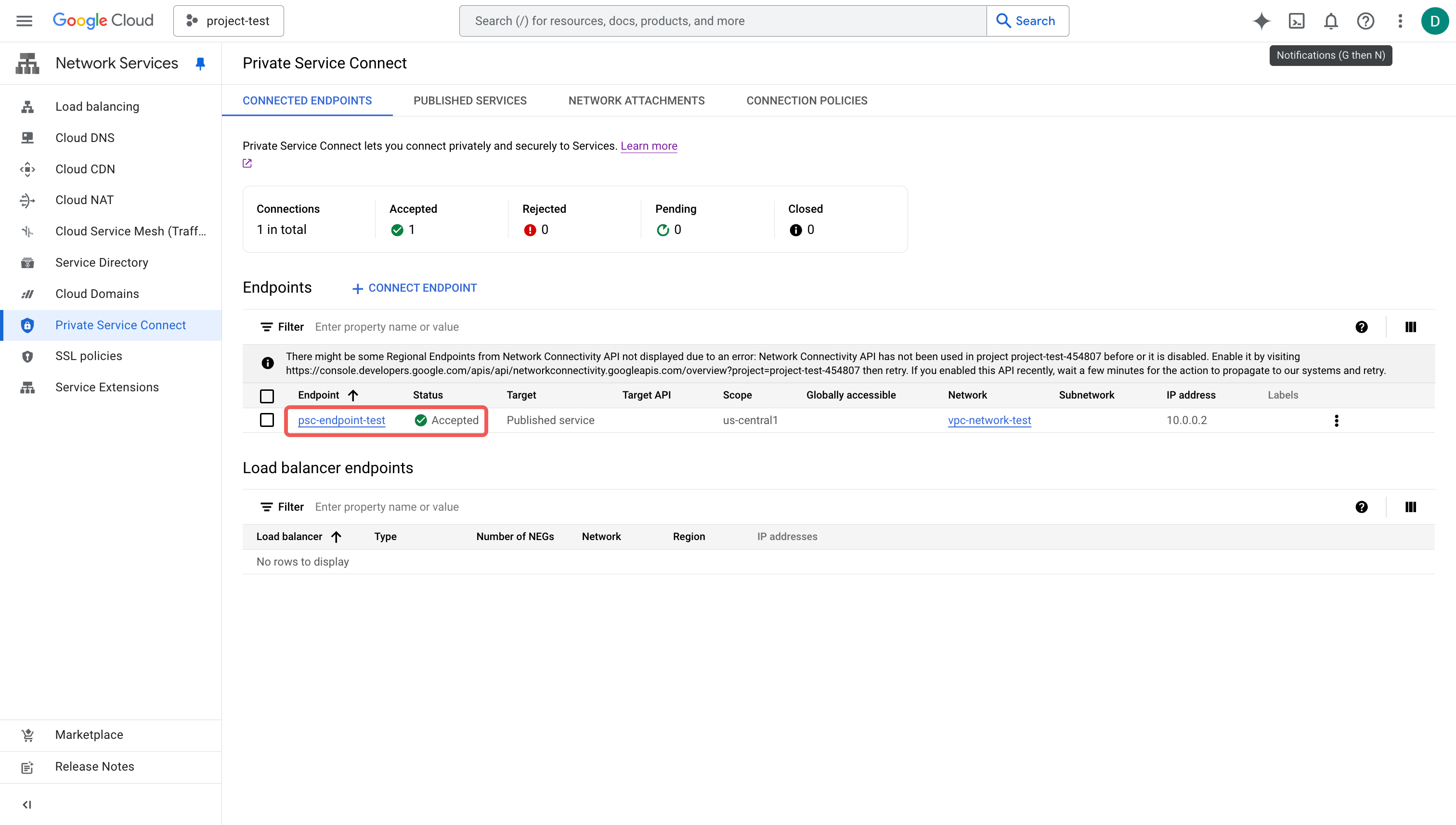
Task: Check the psc-endpoint-test row checkbox
Action: [x=266, y=420]
